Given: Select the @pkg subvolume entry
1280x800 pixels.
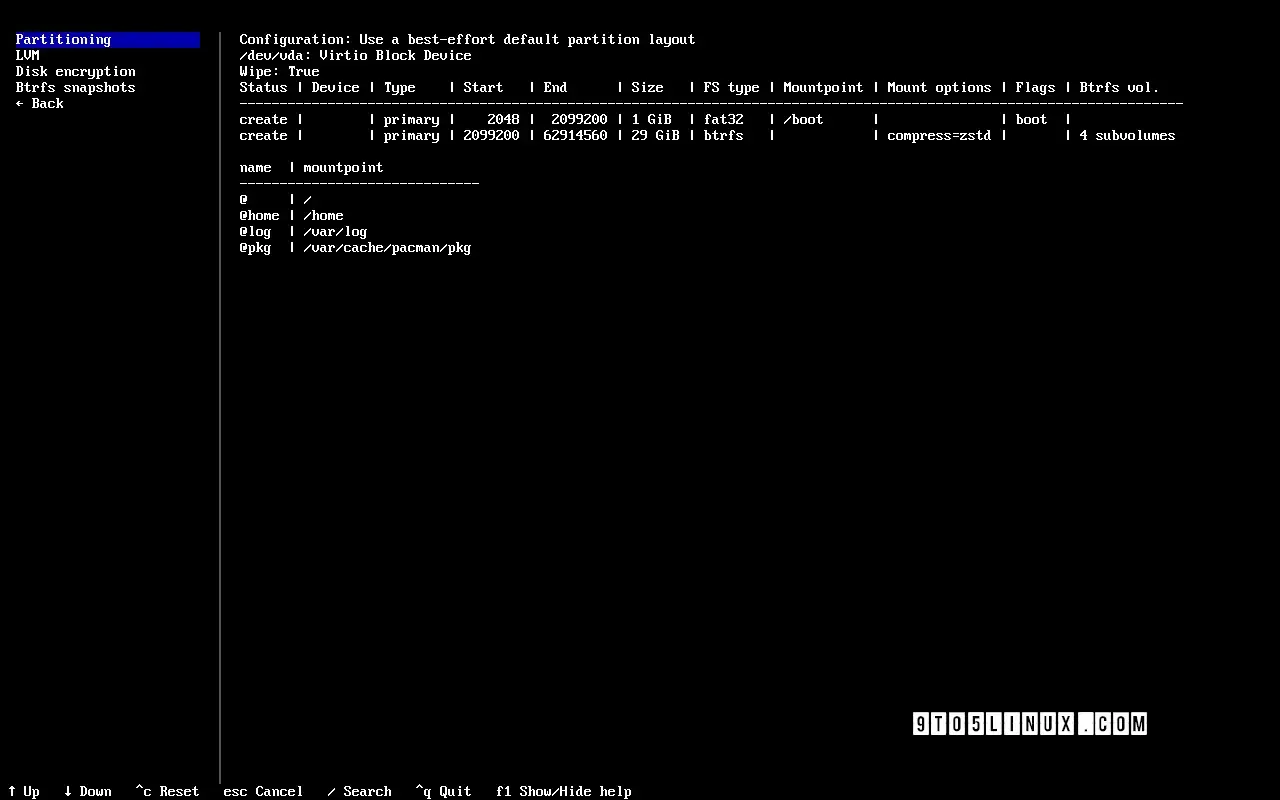Looking at the screenshot, I should pos(355,248).
